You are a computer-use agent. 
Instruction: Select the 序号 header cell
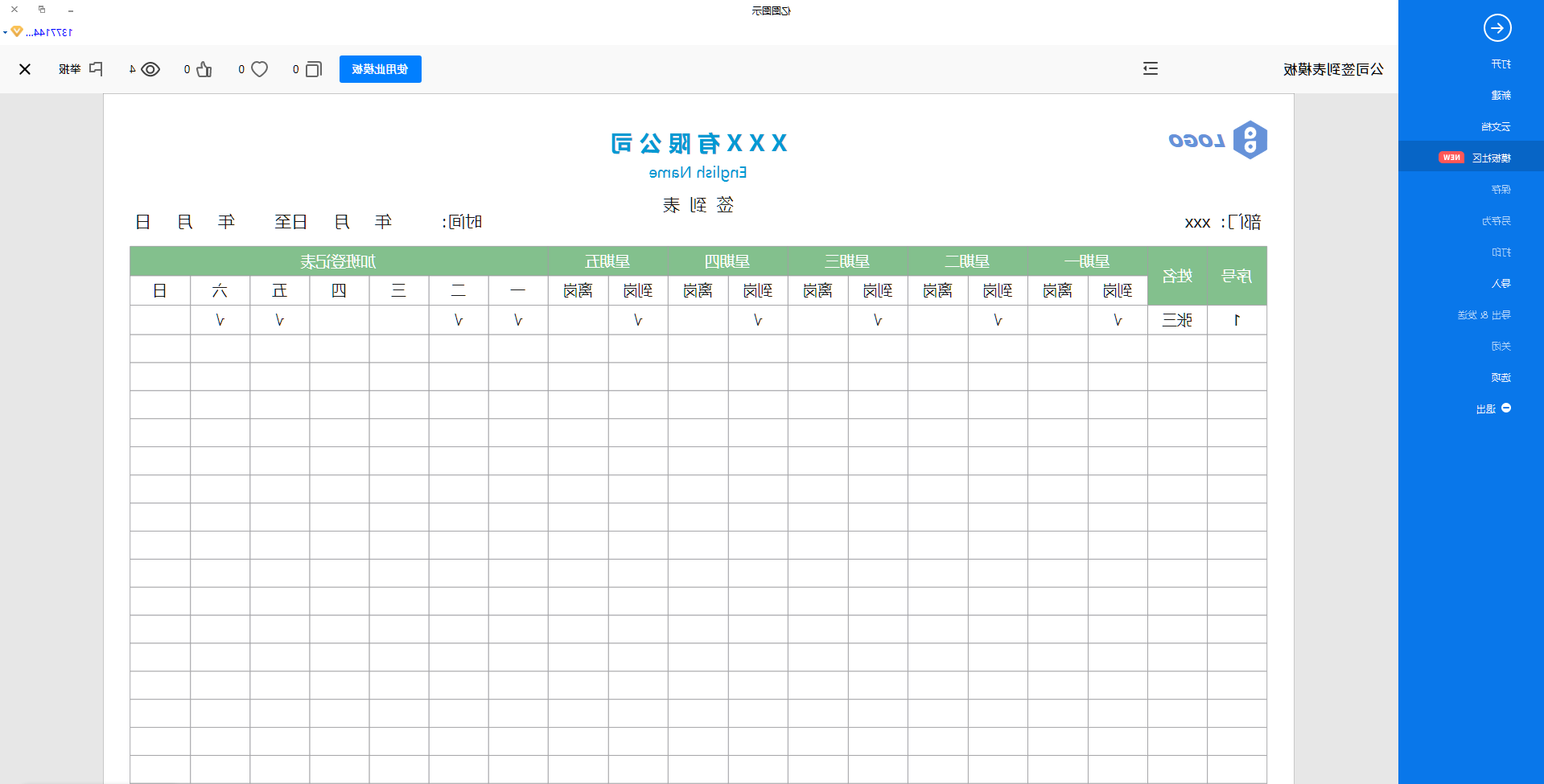[1237, 276]
